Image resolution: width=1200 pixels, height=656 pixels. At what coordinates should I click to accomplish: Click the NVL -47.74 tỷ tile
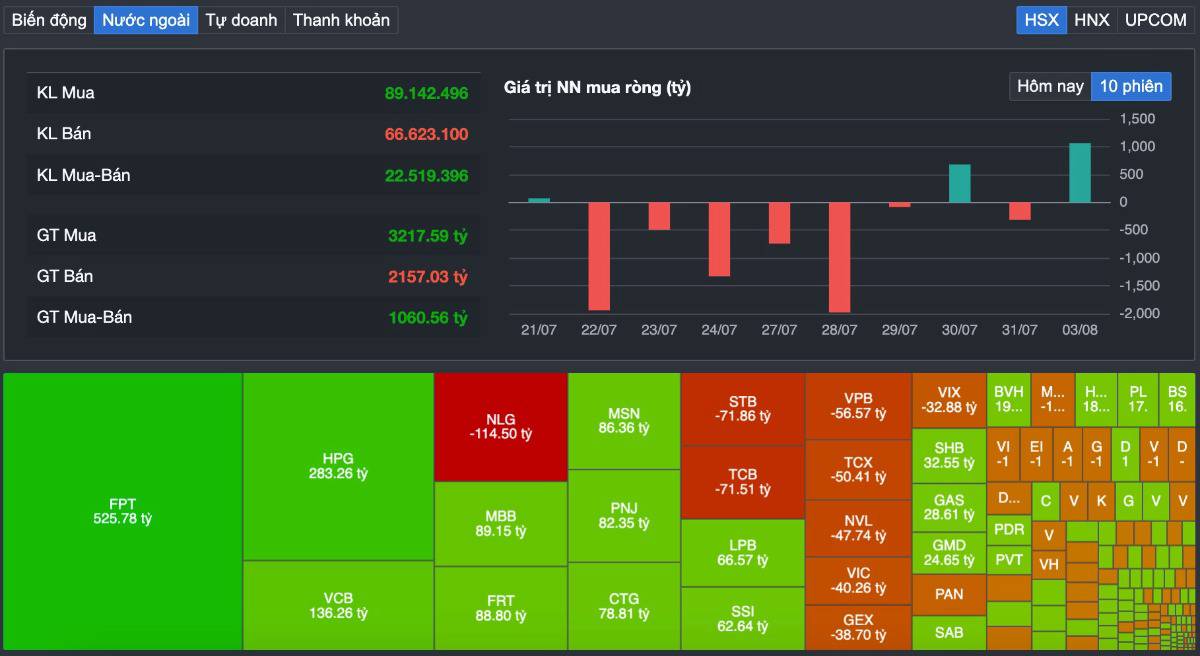coord(858,528)
